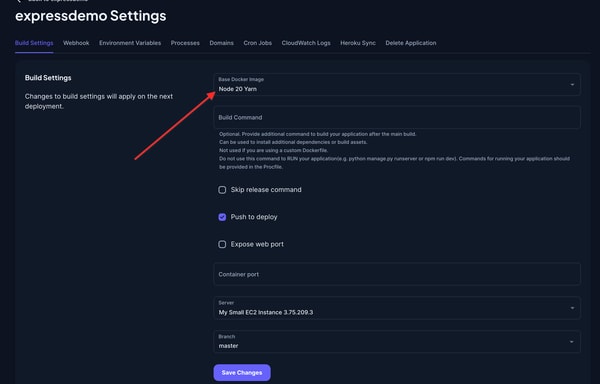Uncheck the Push to deploy checkbox
This screenshot has height=384, width=600.
[x=222, y=217]
